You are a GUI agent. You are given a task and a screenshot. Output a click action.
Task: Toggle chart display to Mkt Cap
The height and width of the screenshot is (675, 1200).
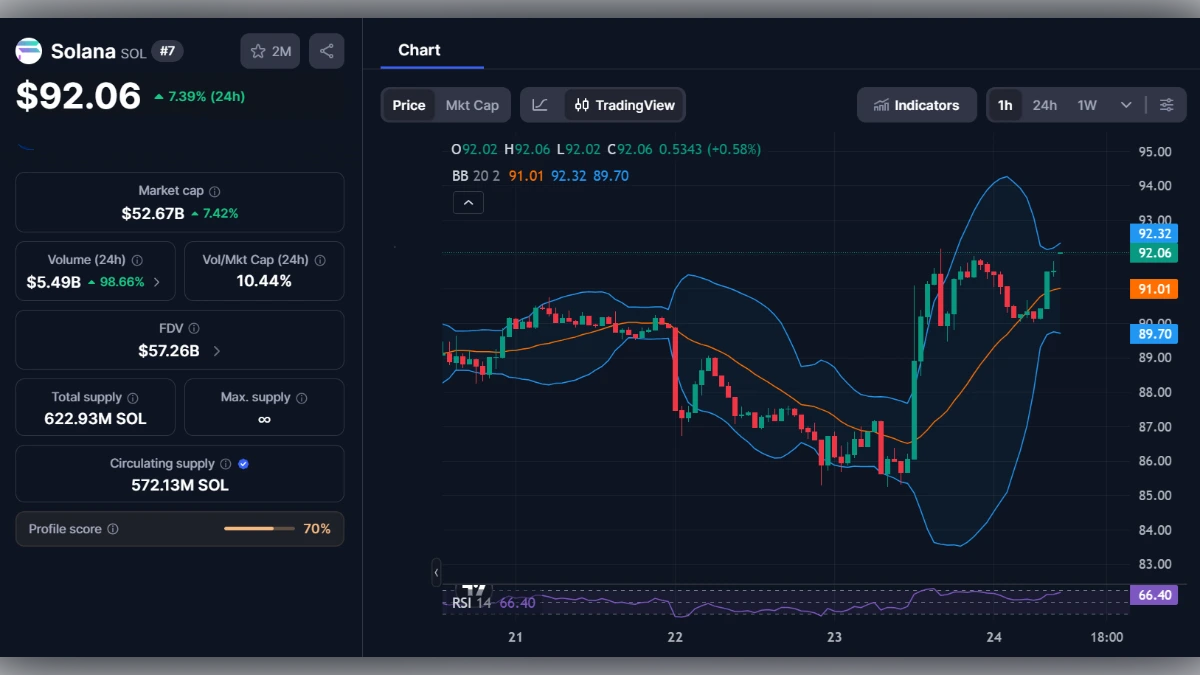click(473, 104)
